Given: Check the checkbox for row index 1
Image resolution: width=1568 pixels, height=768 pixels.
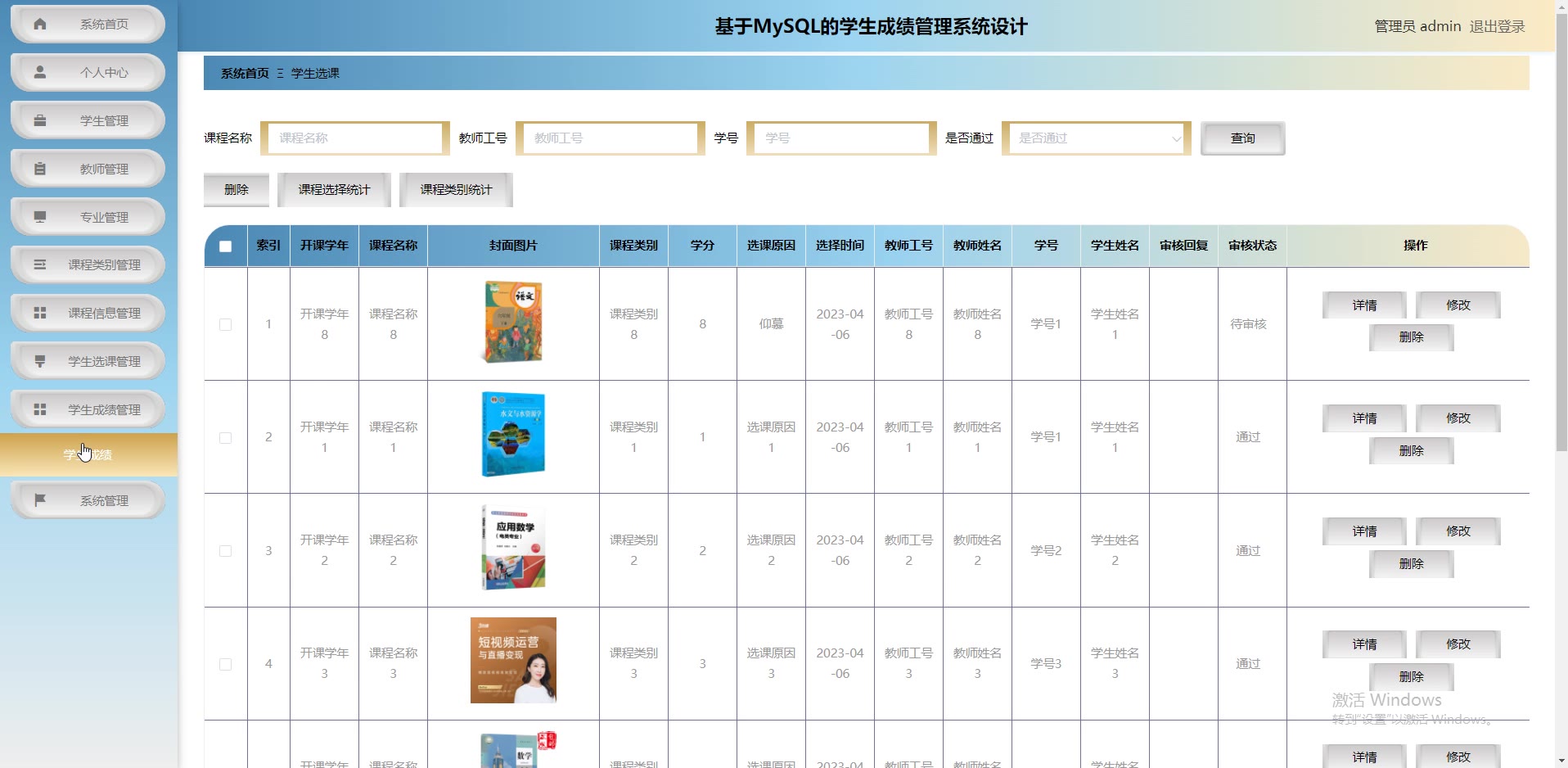Looking at the screenshot, I should click(x=225, y=324).
